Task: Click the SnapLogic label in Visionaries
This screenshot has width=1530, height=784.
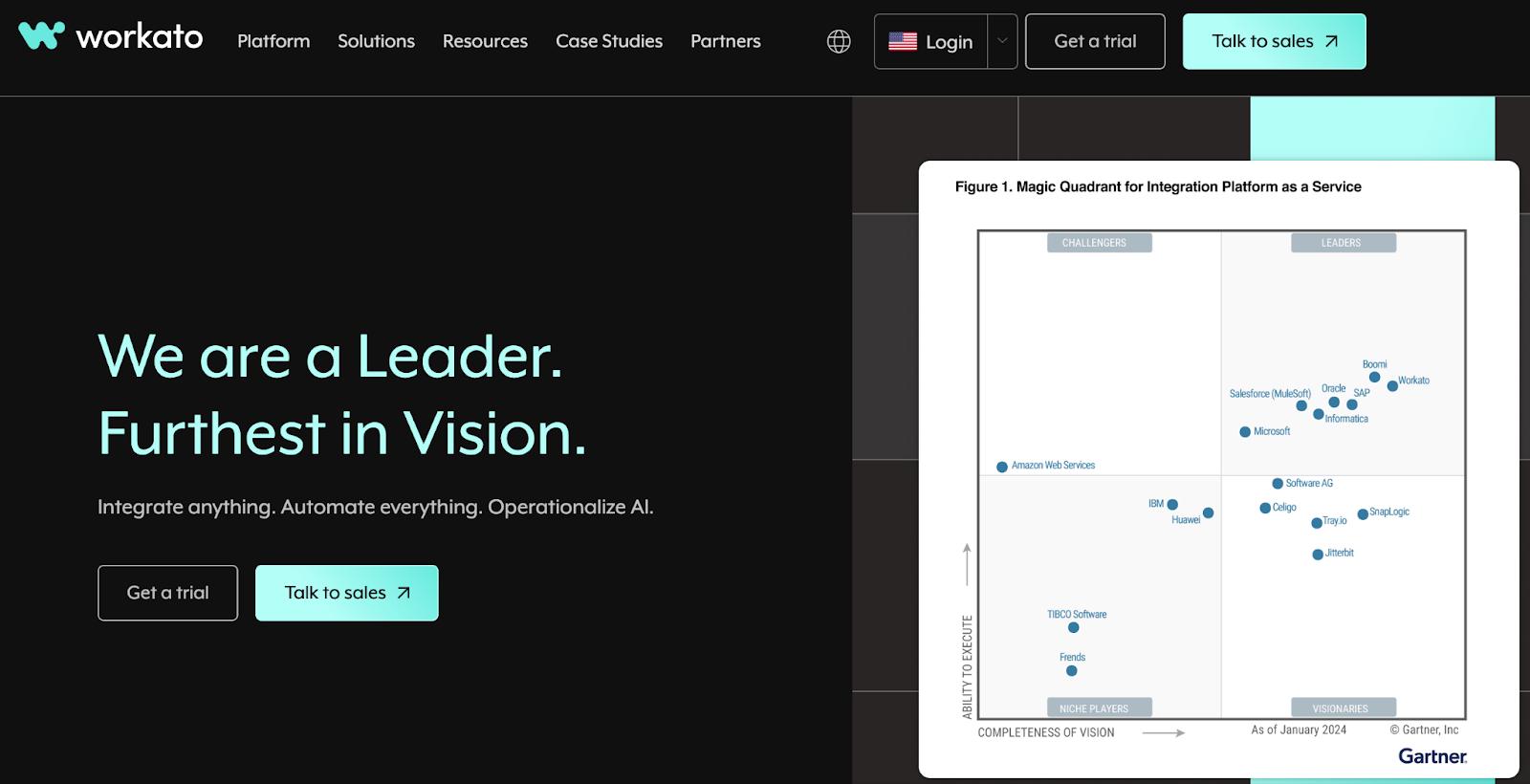Action: [1389, 512]
